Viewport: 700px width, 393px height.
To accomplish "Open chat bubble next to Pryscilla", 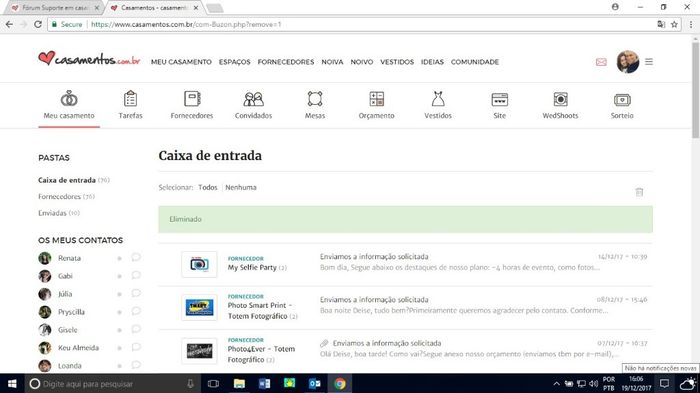I will 136,311.
